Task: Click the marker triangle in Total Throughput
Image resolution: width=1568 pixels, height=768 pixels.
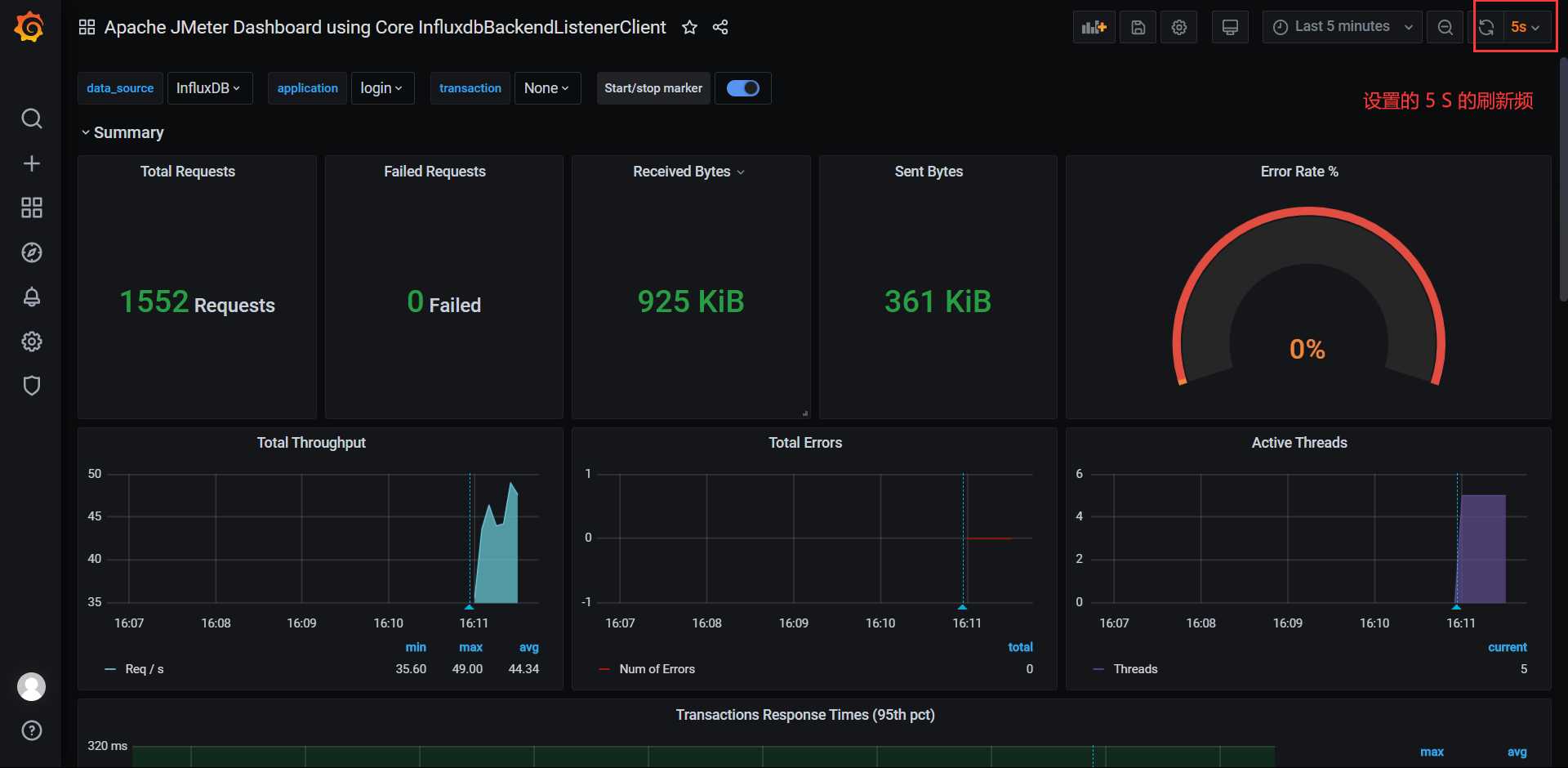Action: (470, 607)
